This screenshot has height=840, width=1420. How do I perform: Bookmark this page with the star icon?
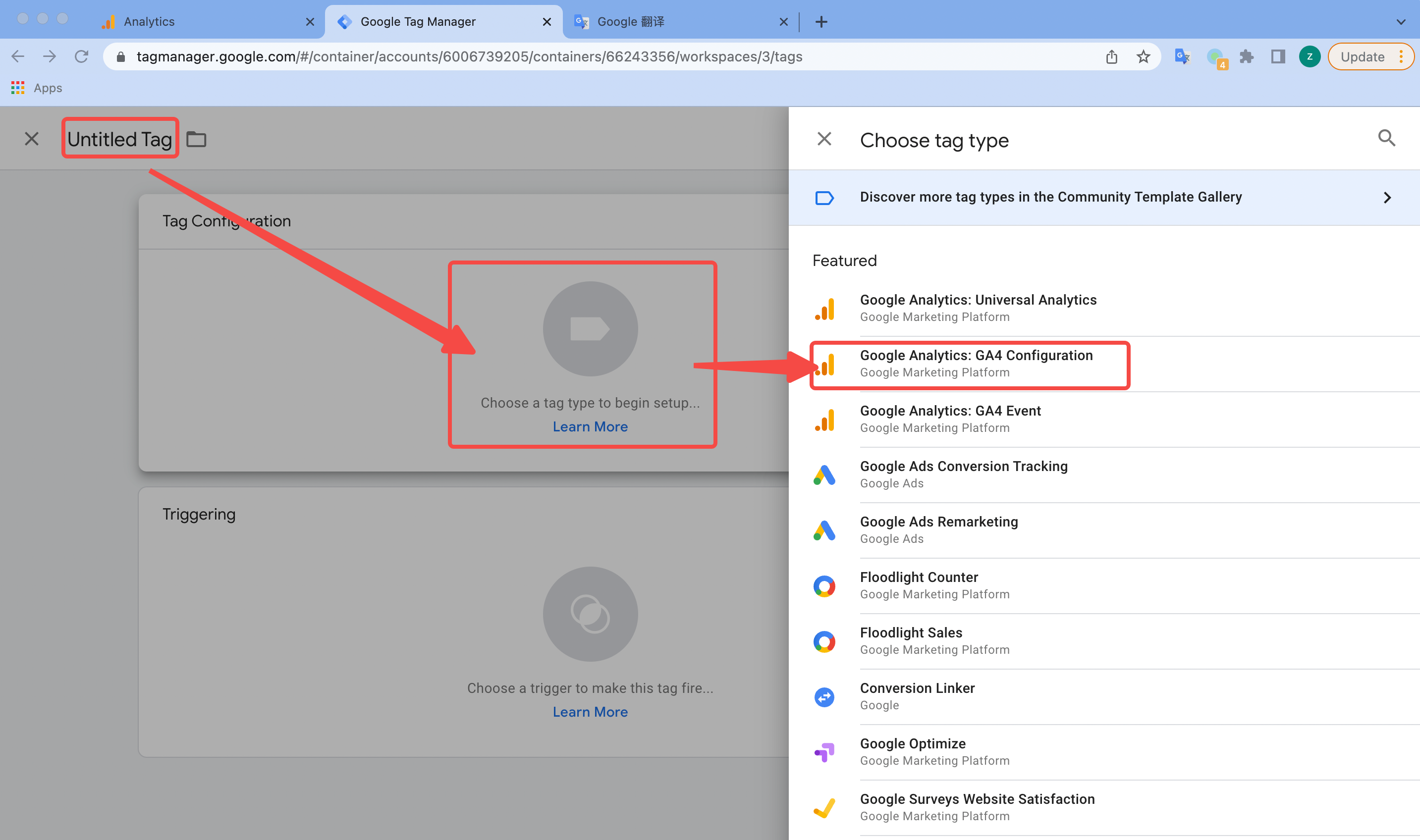point(1143,56)
